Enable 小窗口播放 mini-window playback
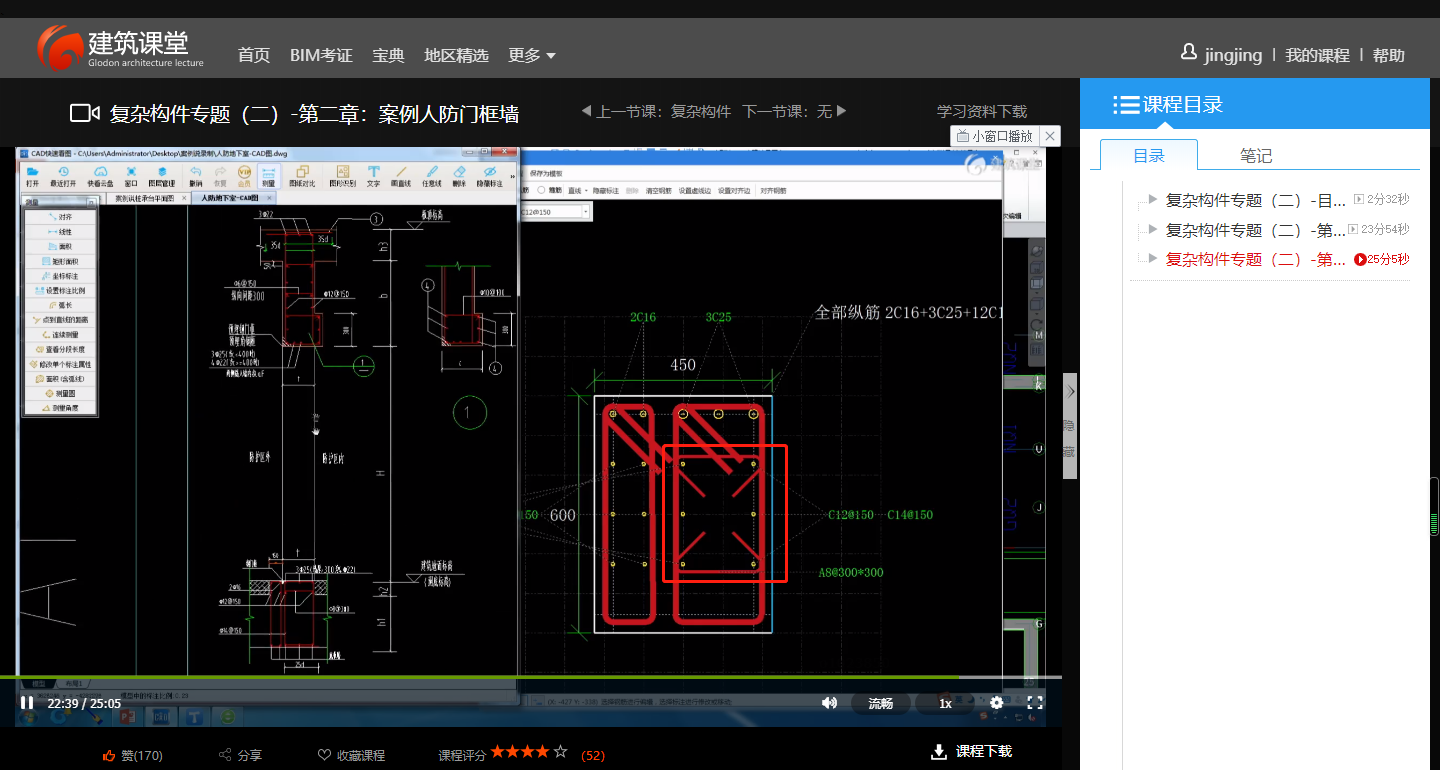This screenshot has height=770, width=1440. (994, 136)
